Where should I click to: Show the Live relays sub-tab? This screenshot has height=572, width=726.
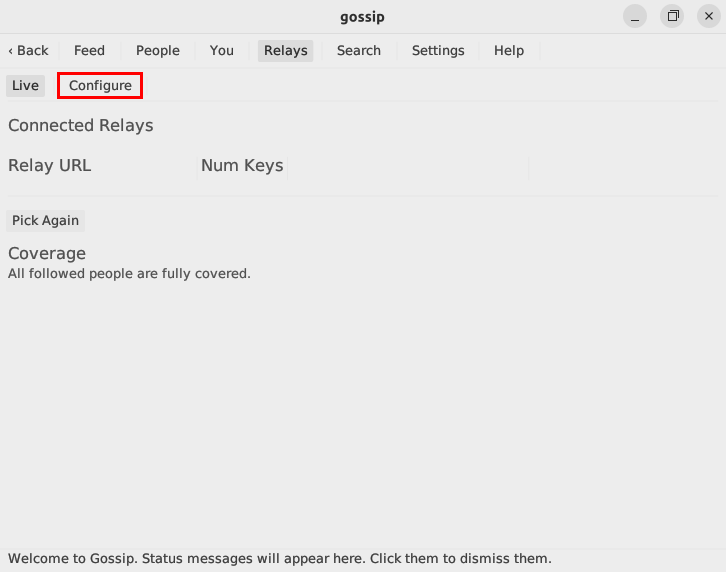click(25, 86)
